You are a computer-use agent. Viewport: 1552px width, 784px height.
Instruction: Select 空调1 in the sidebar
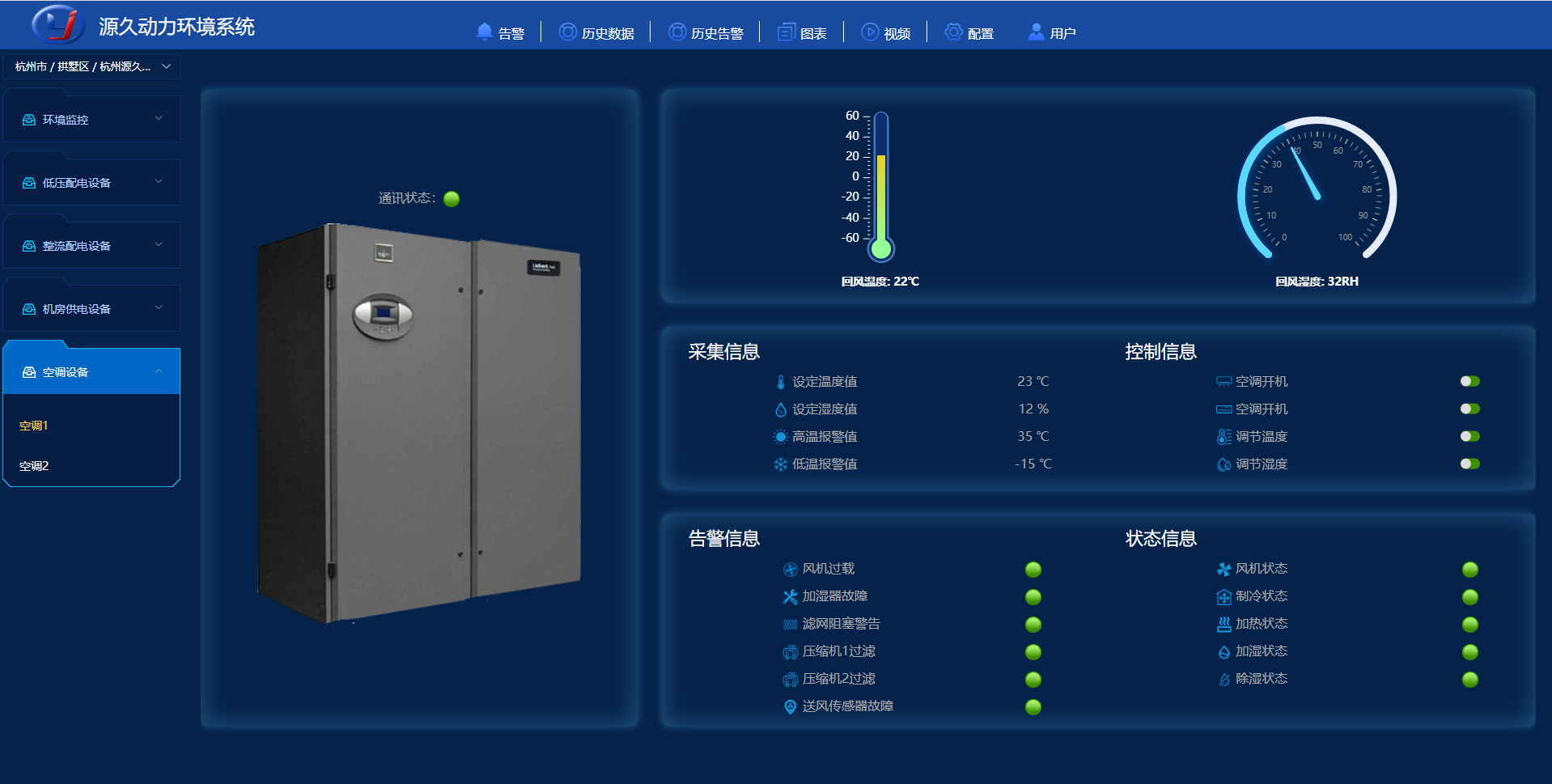34,426
